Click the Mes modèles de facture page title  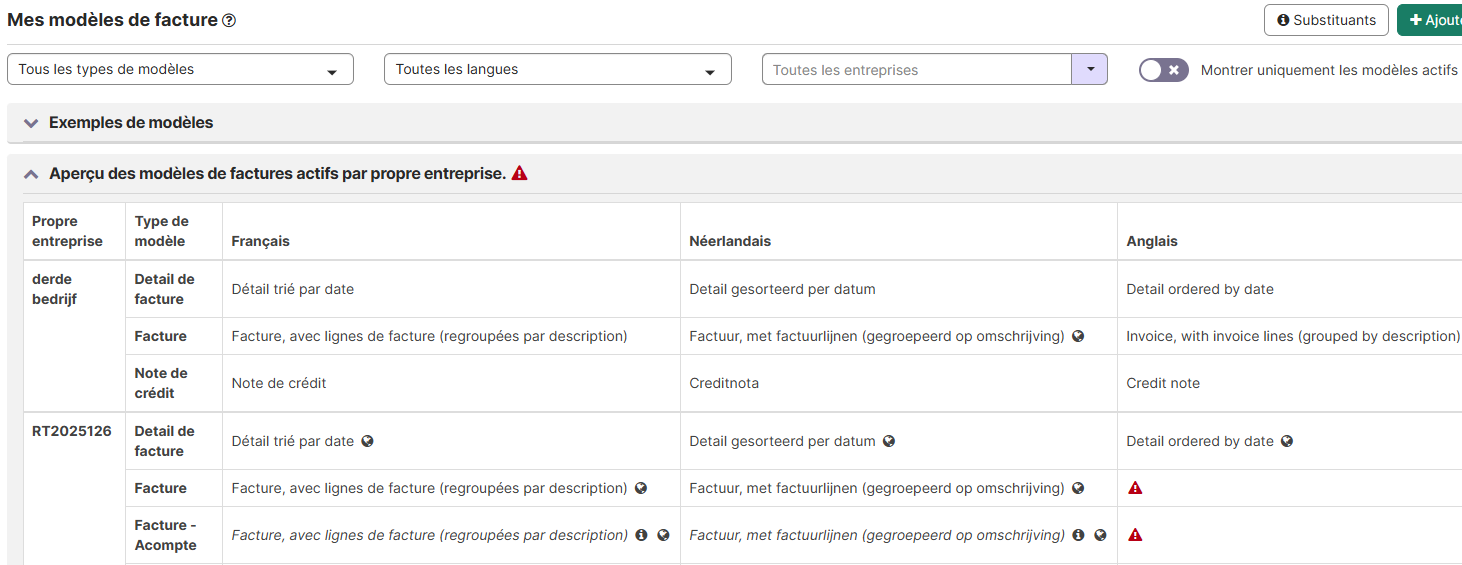point(112,20)
